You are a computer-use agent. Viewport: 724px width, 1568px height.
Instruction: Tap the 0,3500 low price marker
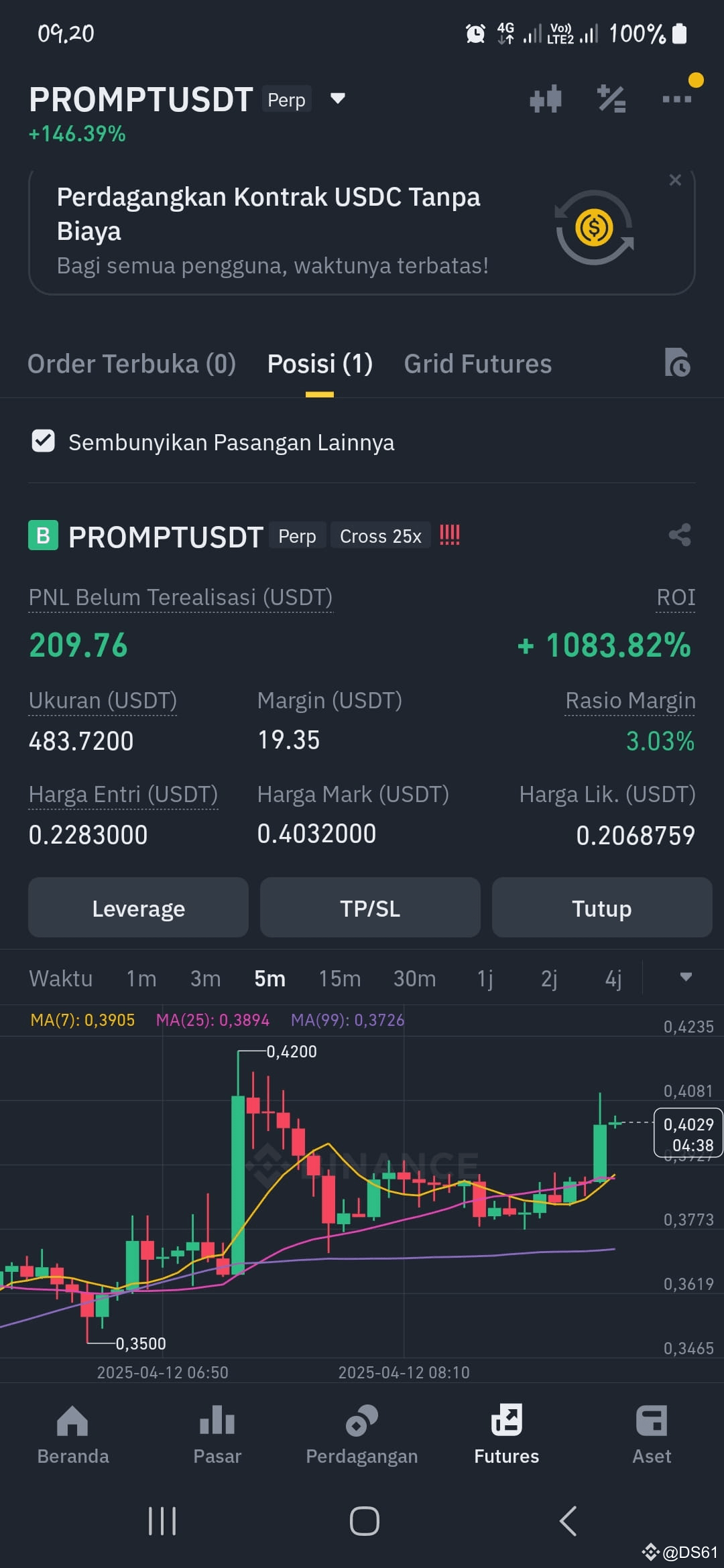click(x=141, y=1344)
